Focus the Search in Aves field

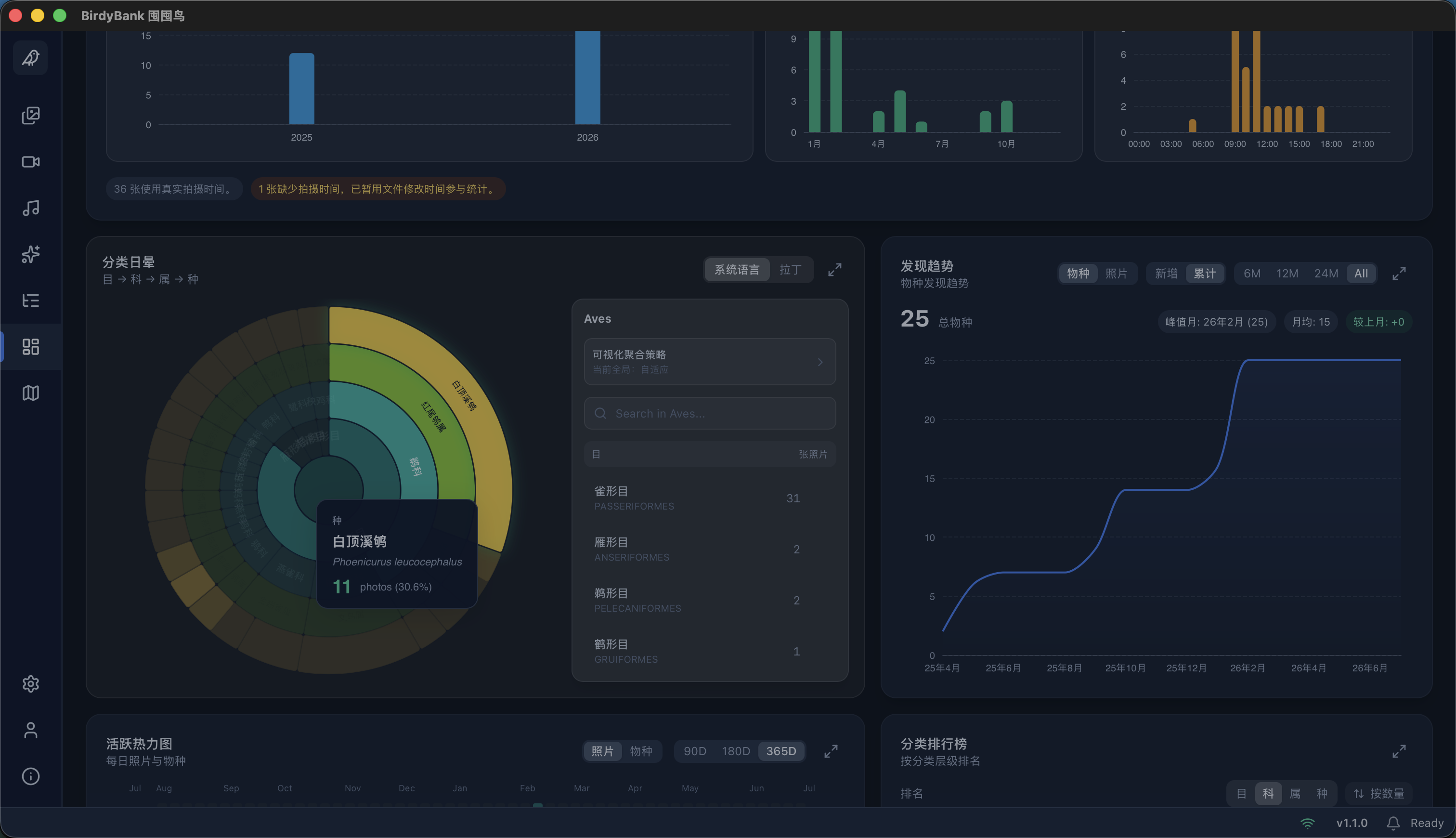pyautogui.click(x=710, y=413)
